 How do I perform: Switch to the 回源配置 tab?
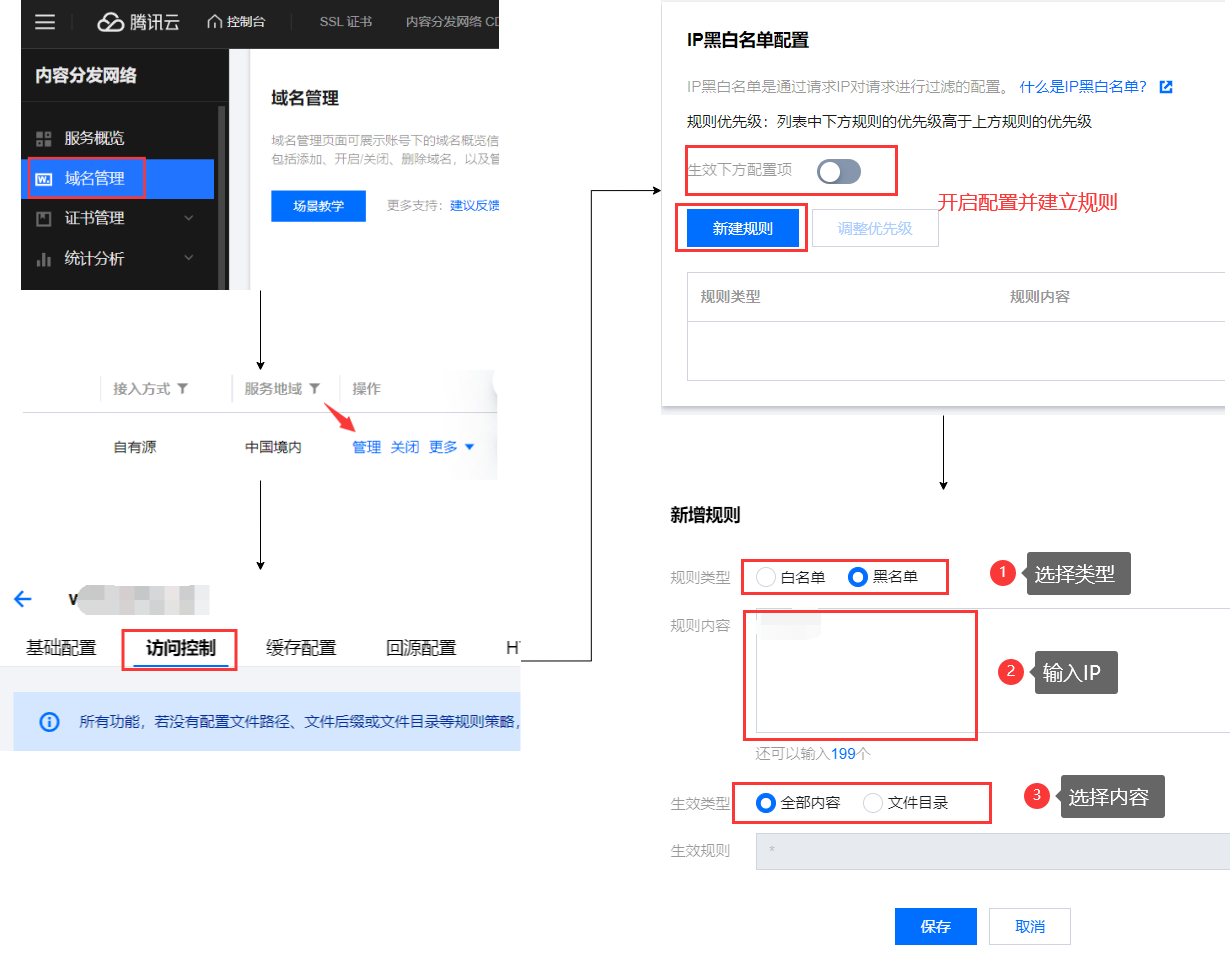pos(421,648)
